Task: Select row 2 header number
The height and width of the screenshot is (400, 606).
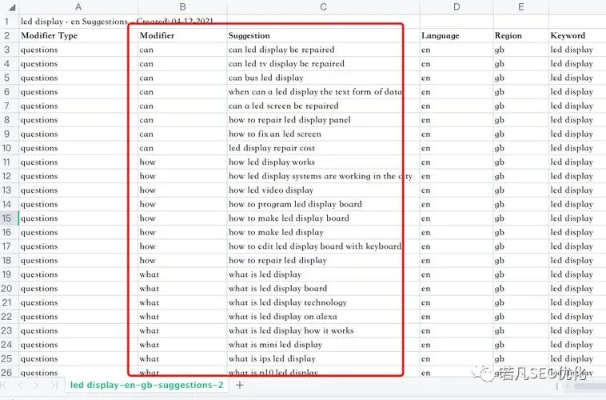Action: pos(8,35)
